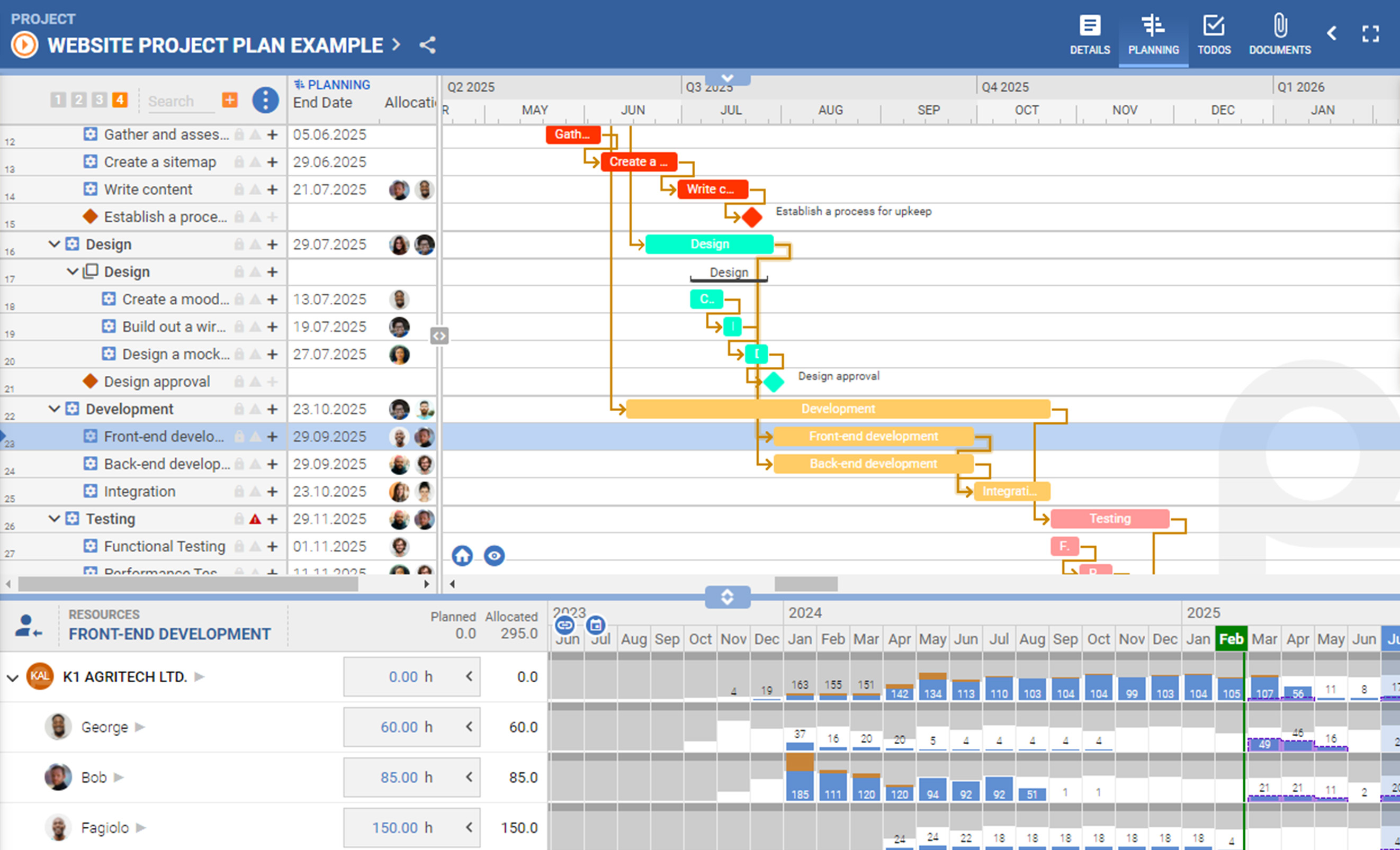Open the Todos tab
Image resolution: width=1400 pixels, height=850 pixels.
click(x=1214, y=35)
